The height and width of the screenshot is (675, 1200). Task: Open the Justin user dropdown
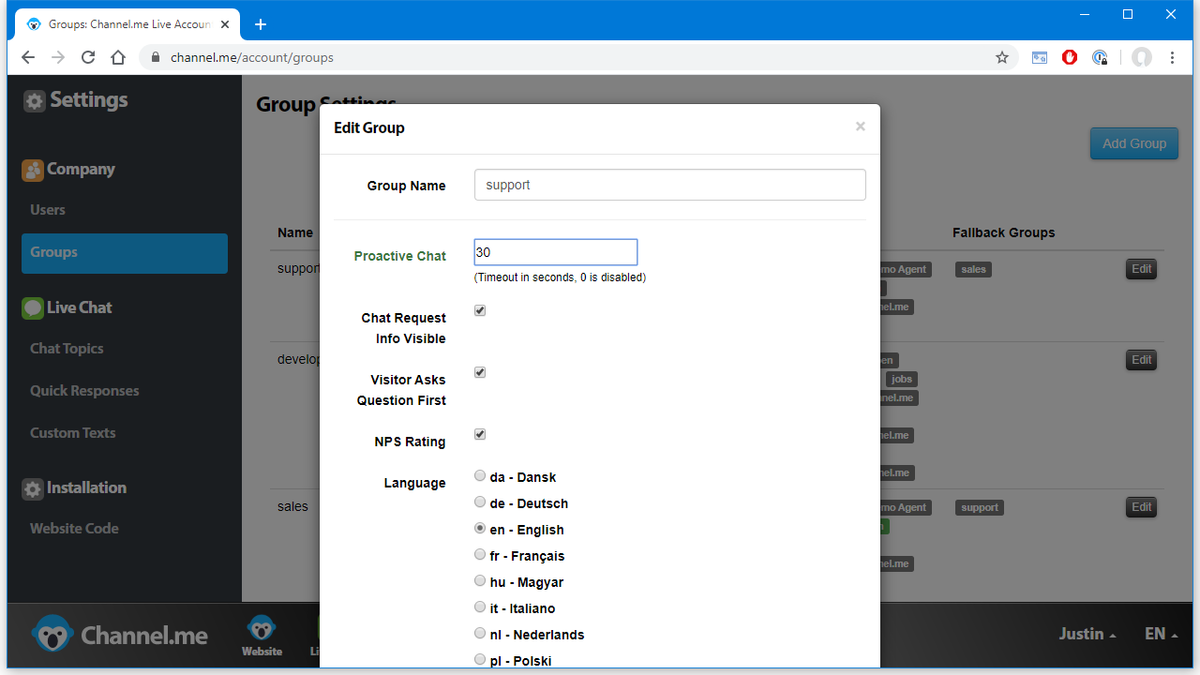(1088, 634)
